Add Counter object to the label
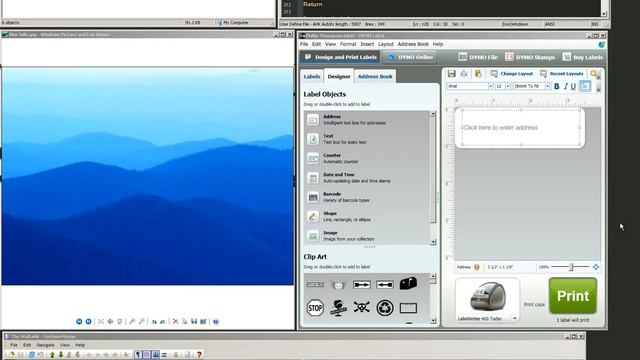The width and height of the screenshot is (640, 360). tap(367, 158)
